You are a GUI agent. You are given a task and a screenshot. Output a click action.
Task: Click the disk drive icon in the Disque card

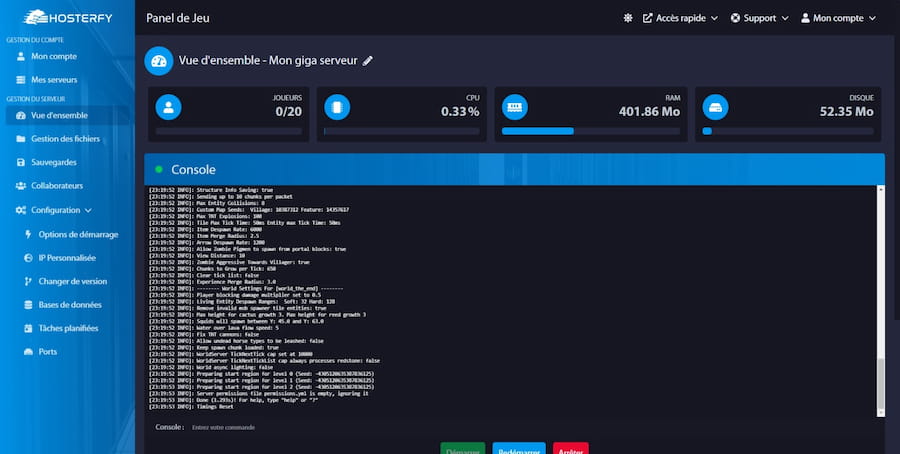pos(714,106)
